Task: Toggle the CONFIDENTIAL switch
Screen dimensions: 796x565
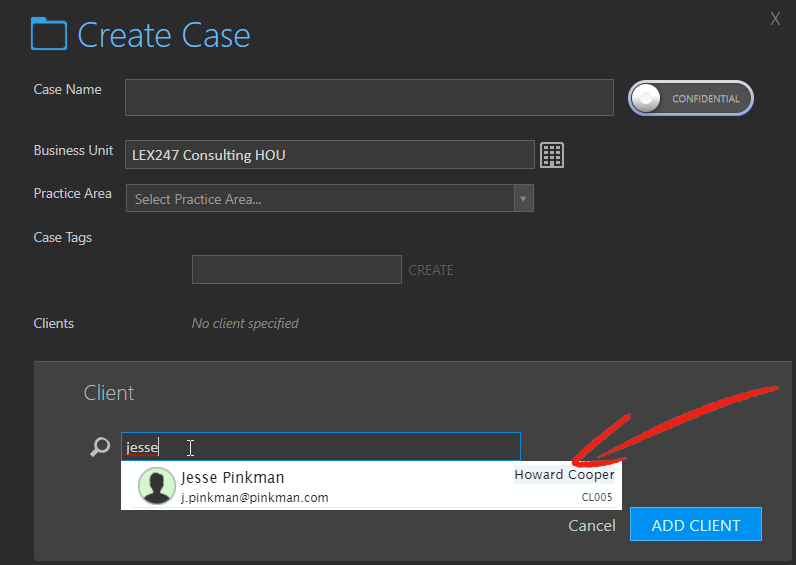Action: tap(690, 98)
